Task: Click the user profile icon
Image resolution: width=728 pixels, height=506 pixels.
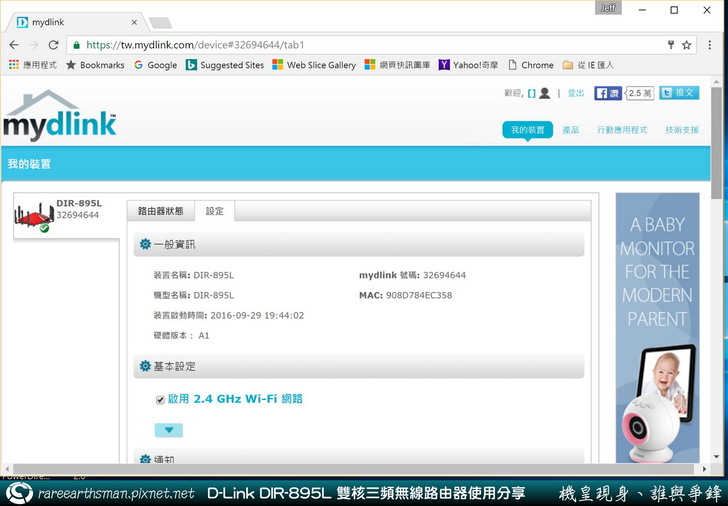Action: pyautogui.click(x=544, y=93)
